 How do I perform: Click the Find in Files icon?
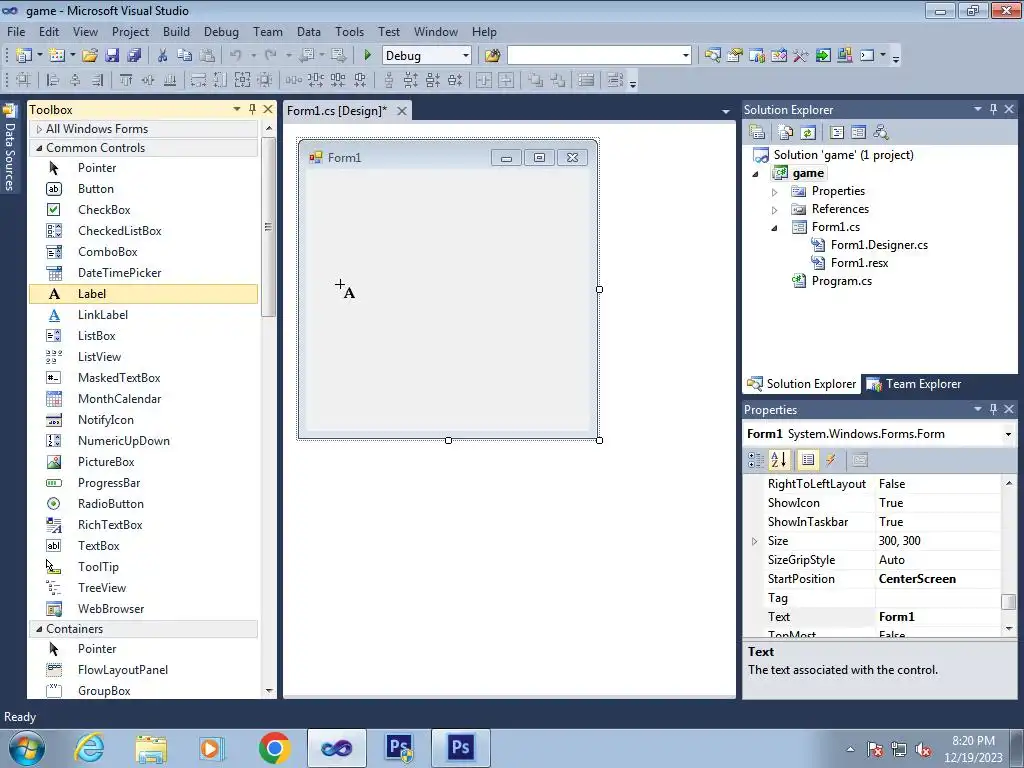pos(492,56)
